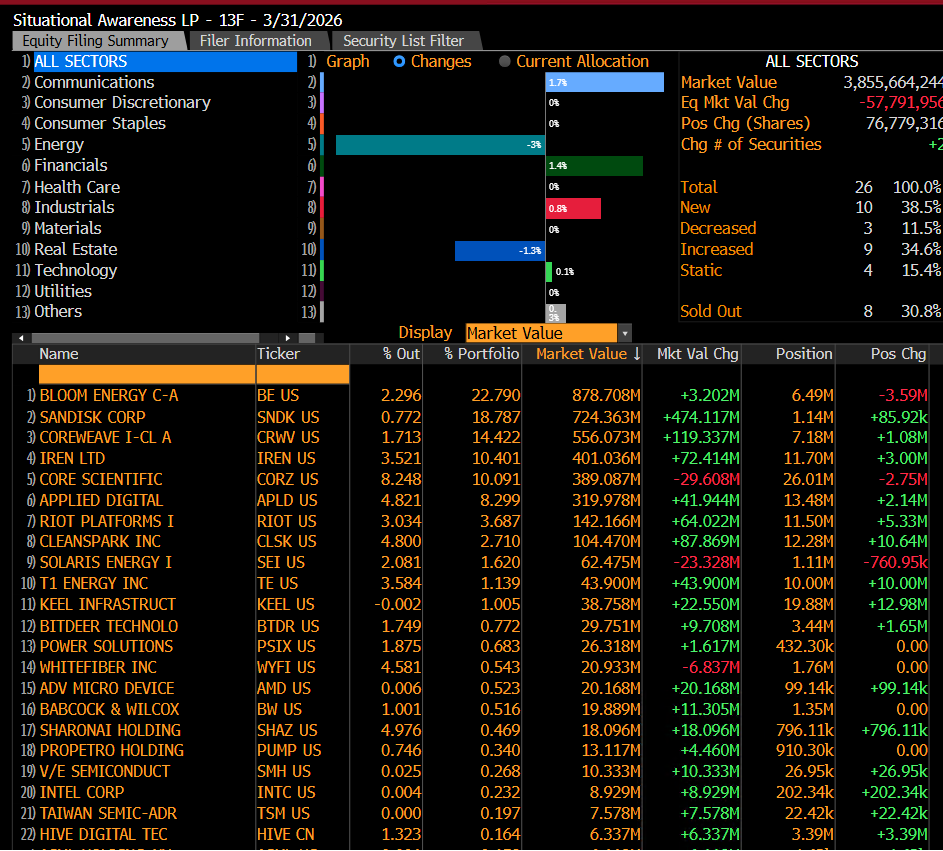Open the IREN LTD holding

click(x=72, y=459)
